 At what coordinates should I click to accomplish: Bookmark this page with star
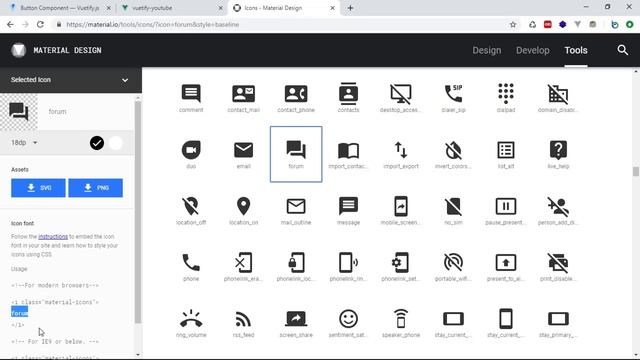(x=513, y=24)
